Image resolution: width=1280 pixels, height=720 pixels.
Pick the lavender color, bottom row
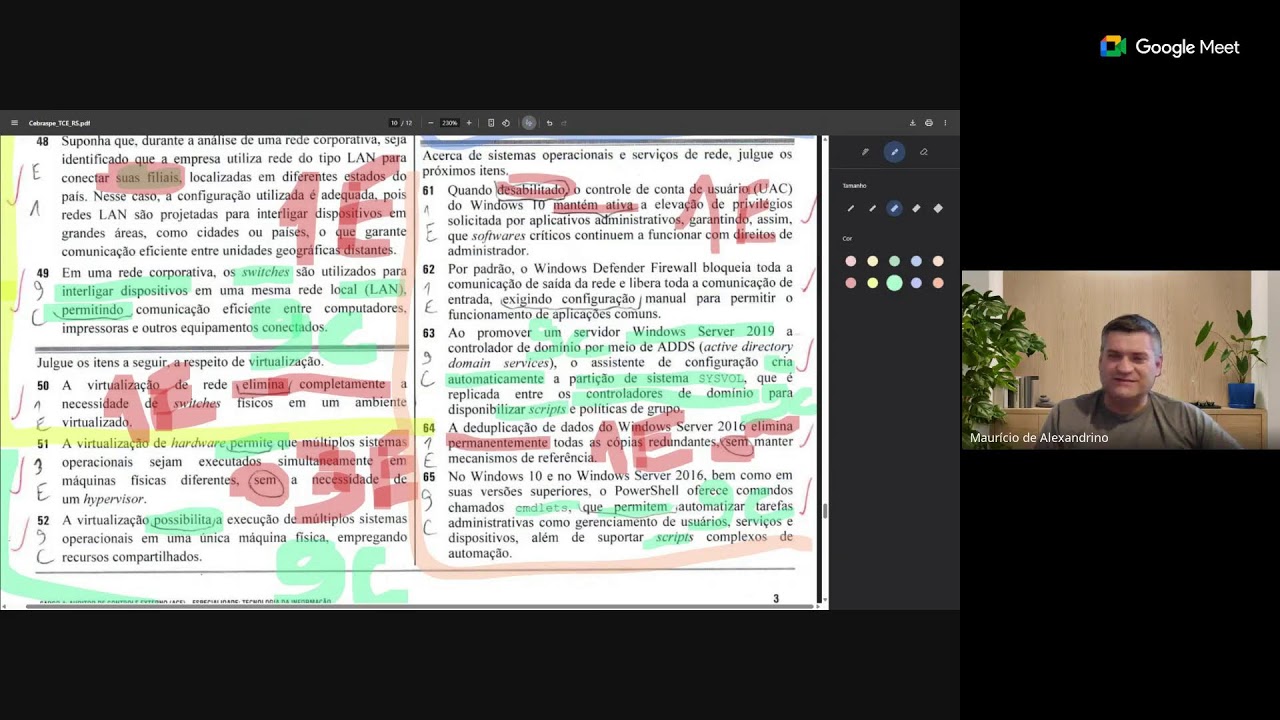tap(916, 283)
